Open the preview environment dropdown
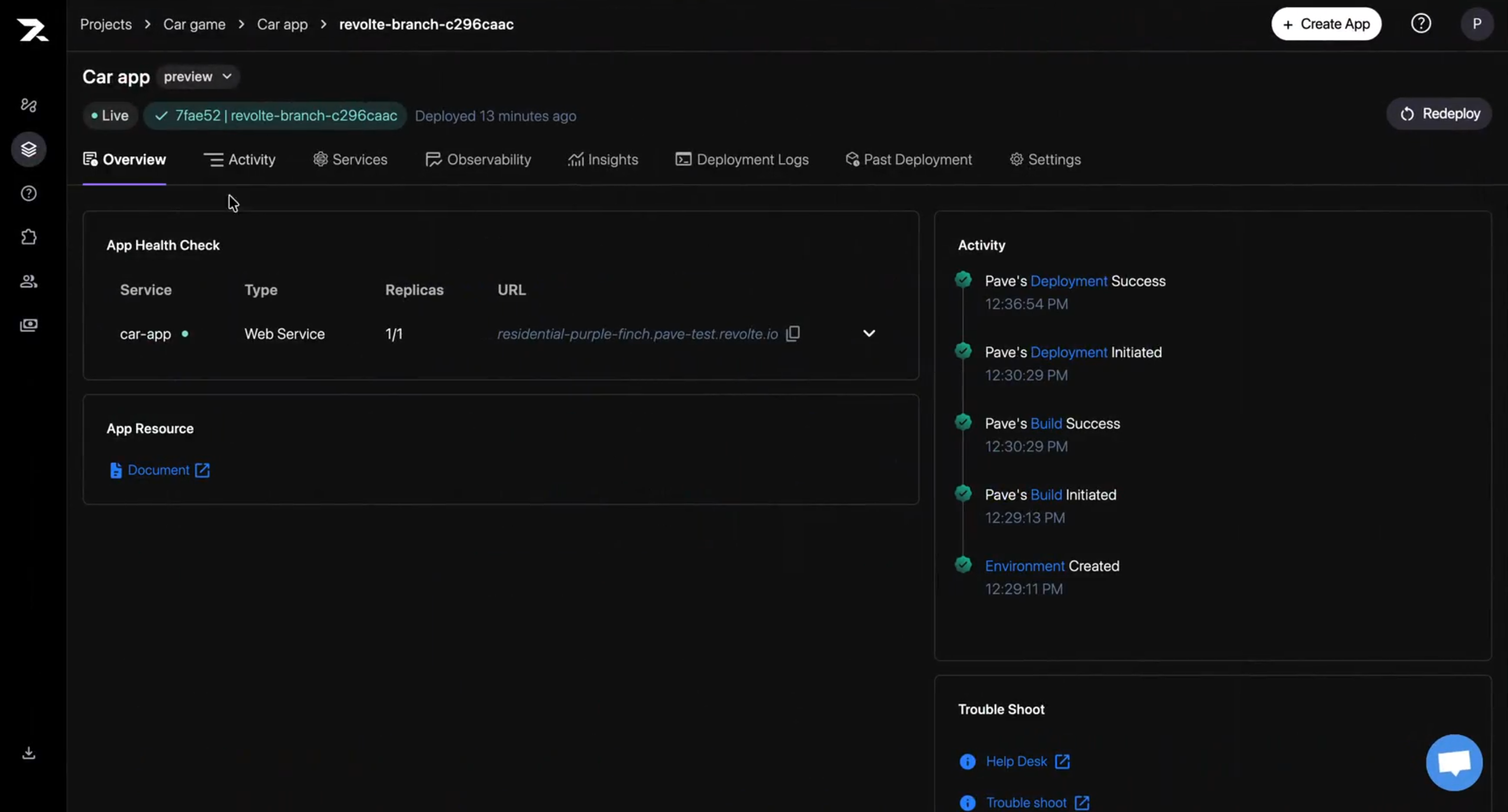The width and height of the screenshot is (1508, 812). tap(198, 76)
